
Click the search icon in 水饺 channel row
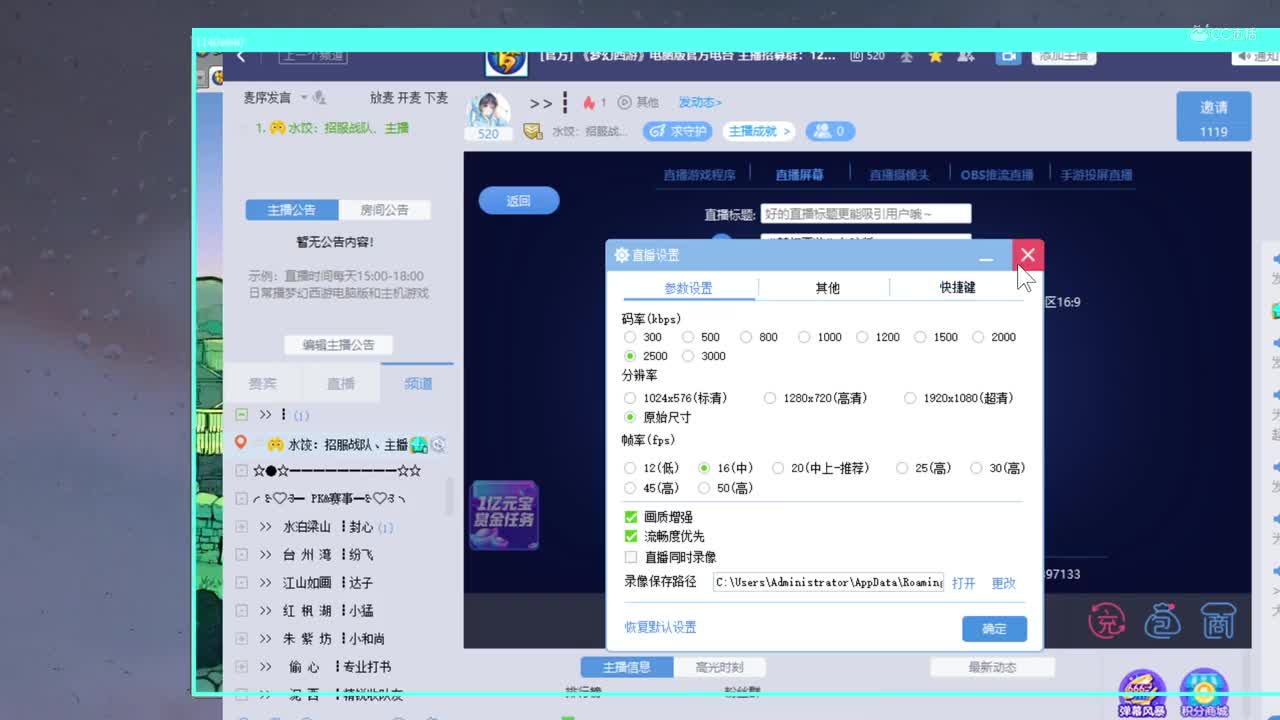tap(438, 445)
